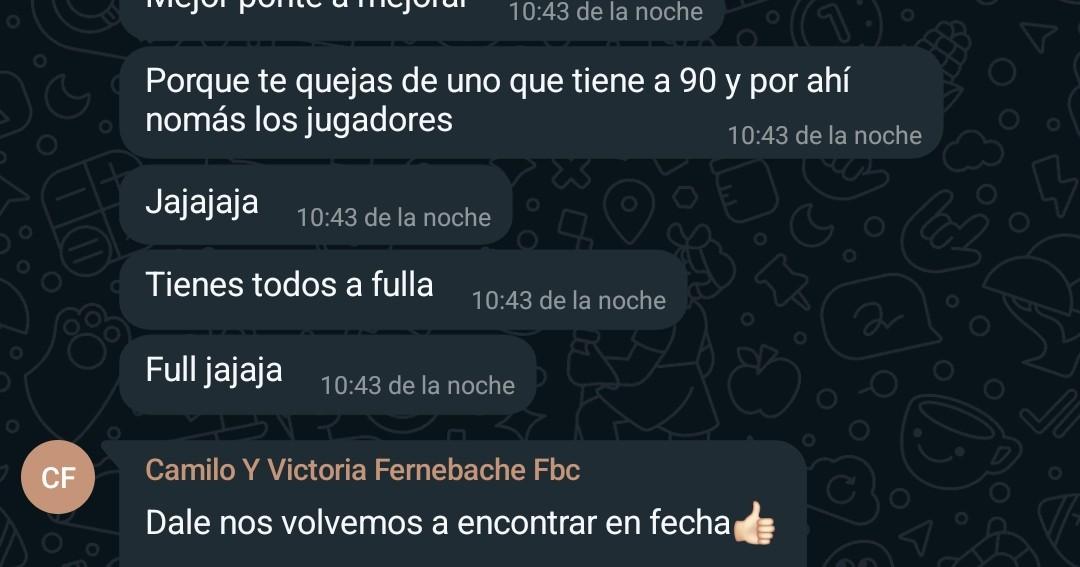This screenshot has width=1080, height=567.
Task: Click the timestamp on the "Jajajaja" message
Action: (x=393, y=218)
